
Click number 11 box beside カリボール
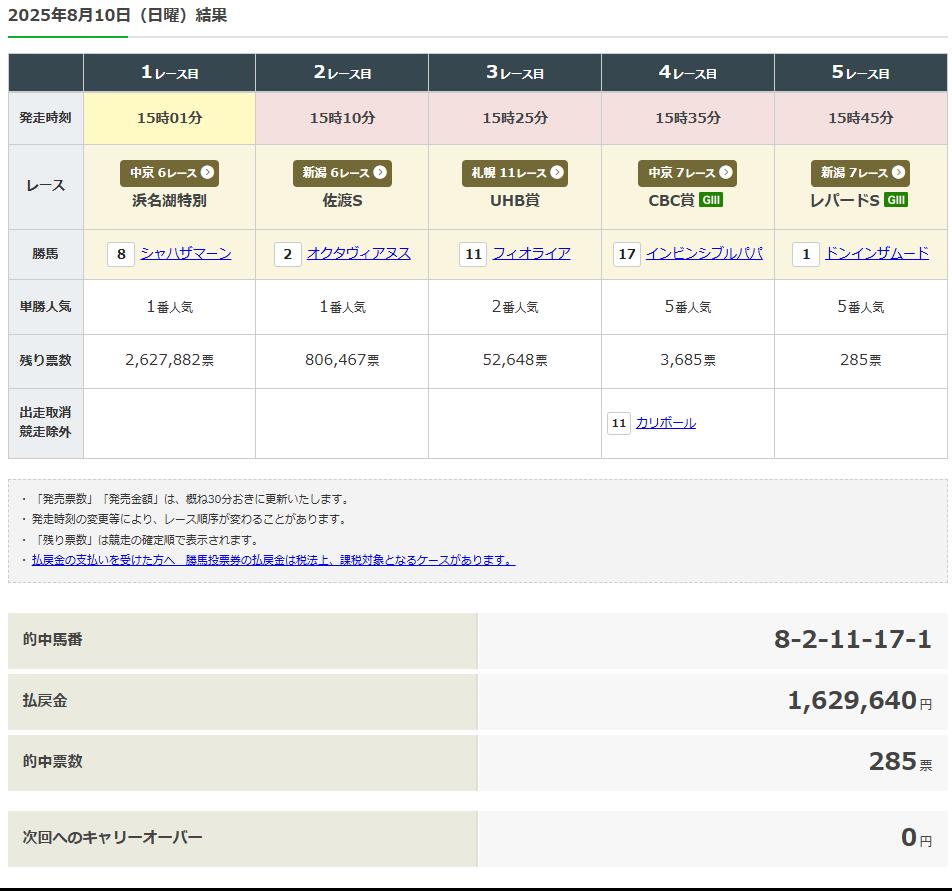click(619, 423)
